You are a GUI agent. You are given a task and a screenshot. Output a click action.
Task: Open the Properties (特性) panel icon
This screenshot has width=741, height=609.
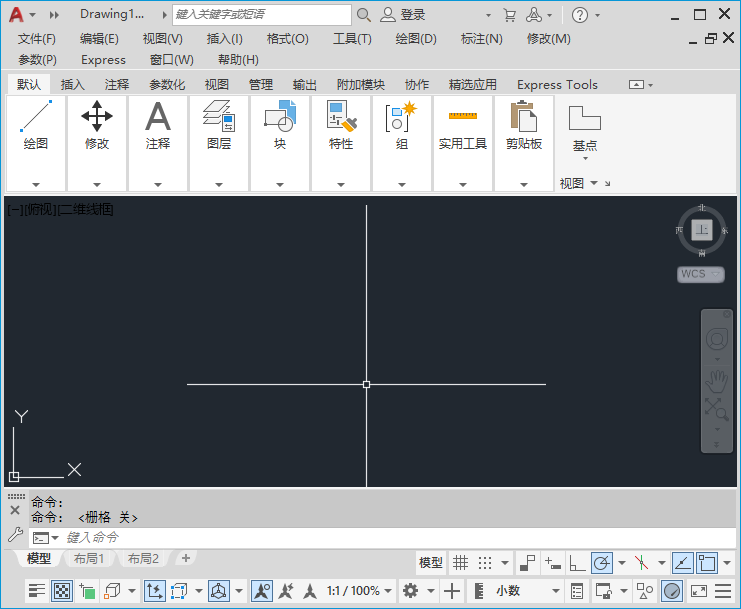(341, 116)
